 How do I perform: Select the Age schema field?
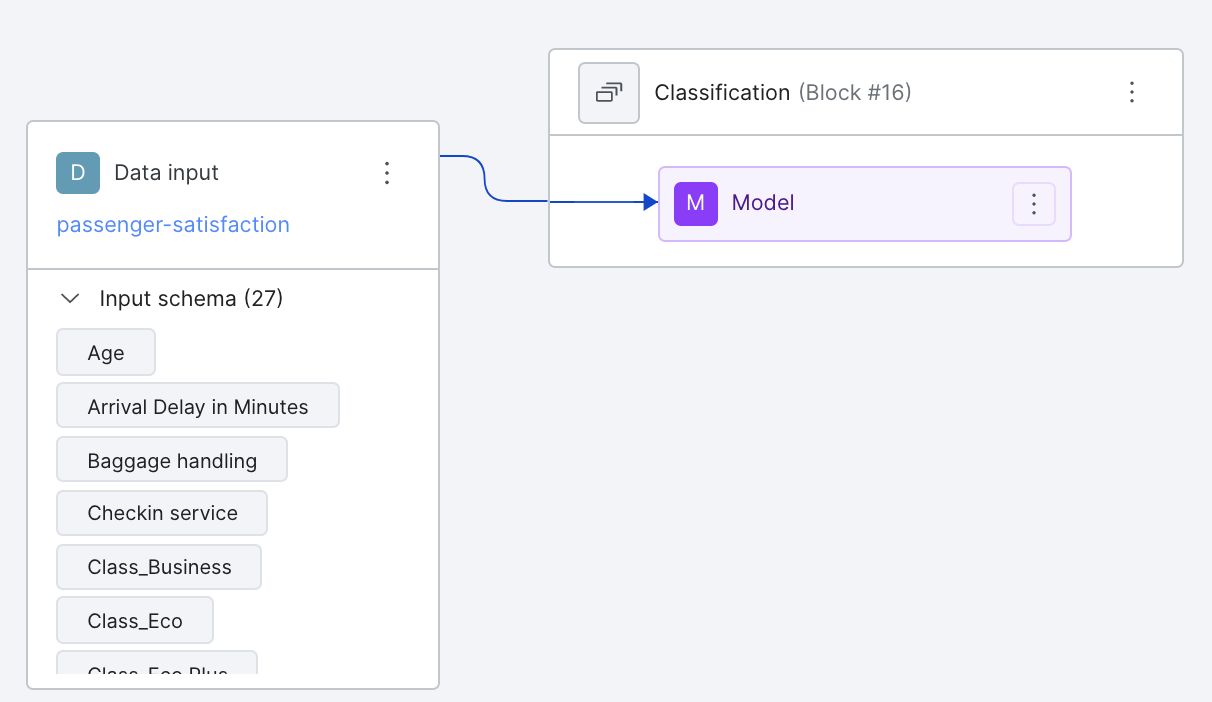point(106,352)
